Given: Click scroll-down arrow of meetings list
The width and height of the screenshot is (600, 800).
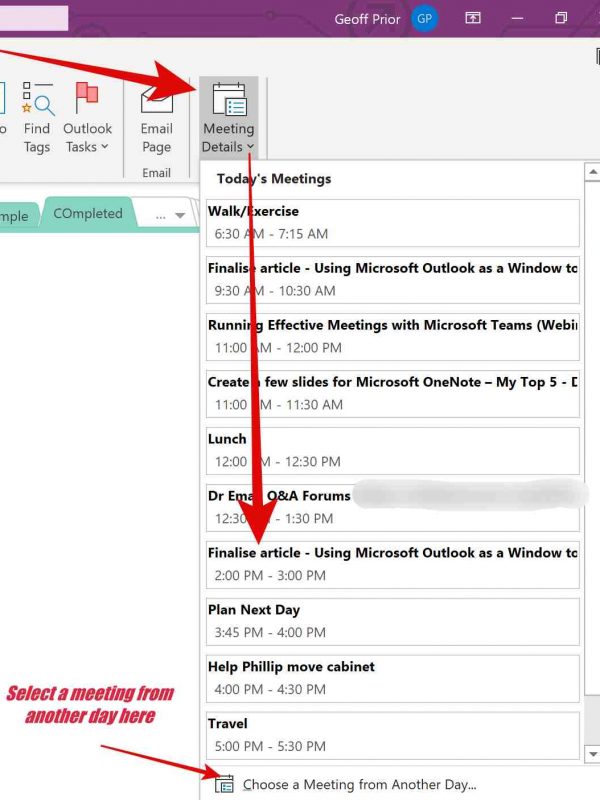Looking at the screenshot, I should [x=592, y=754].
